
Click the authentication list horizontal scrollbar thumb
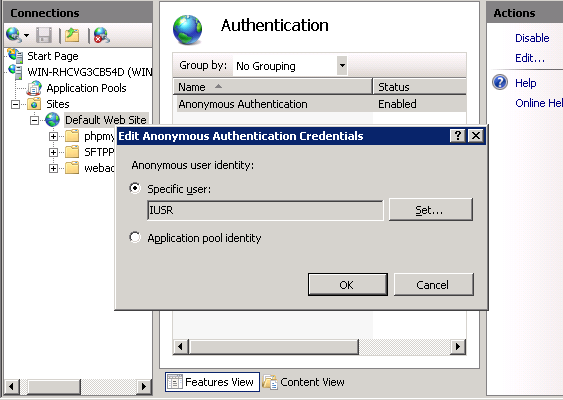[274, 346]
